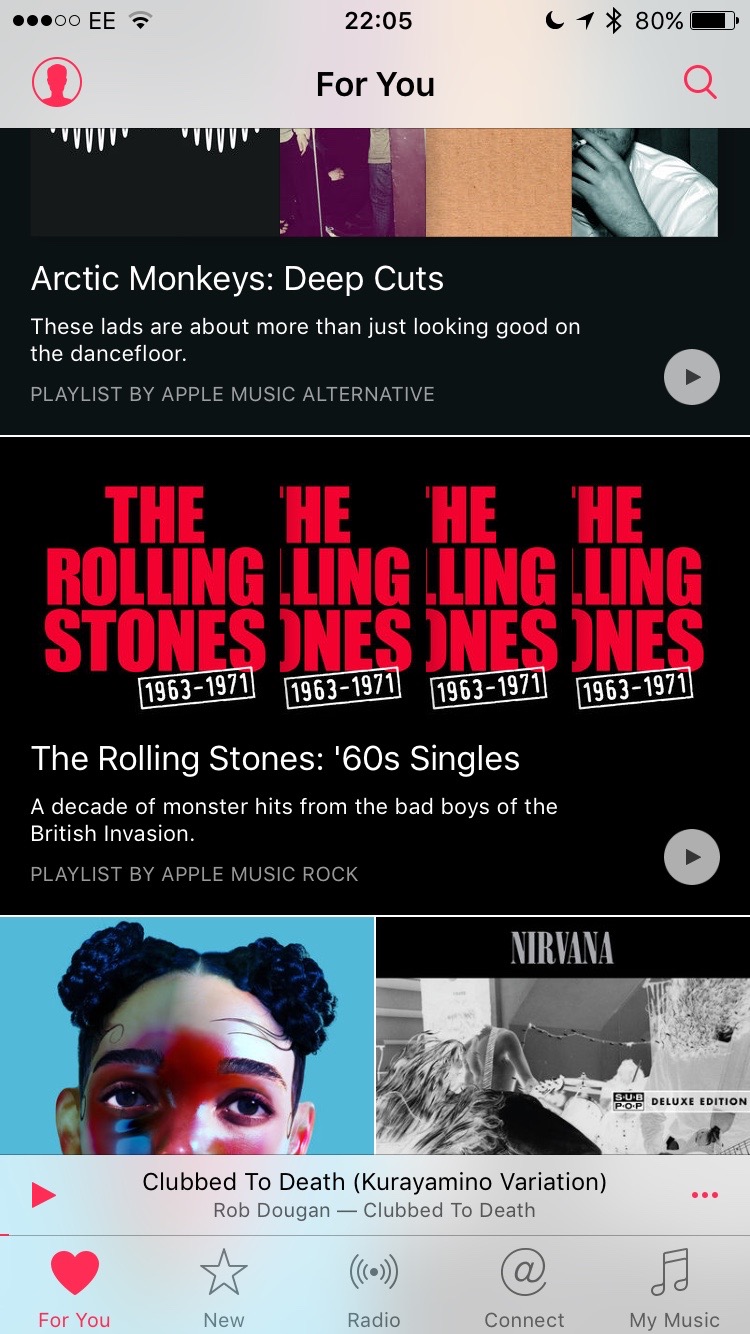
Task: Open the Arctic Monkeys: Deep Cuts title
Action: [x=237, y=278]
